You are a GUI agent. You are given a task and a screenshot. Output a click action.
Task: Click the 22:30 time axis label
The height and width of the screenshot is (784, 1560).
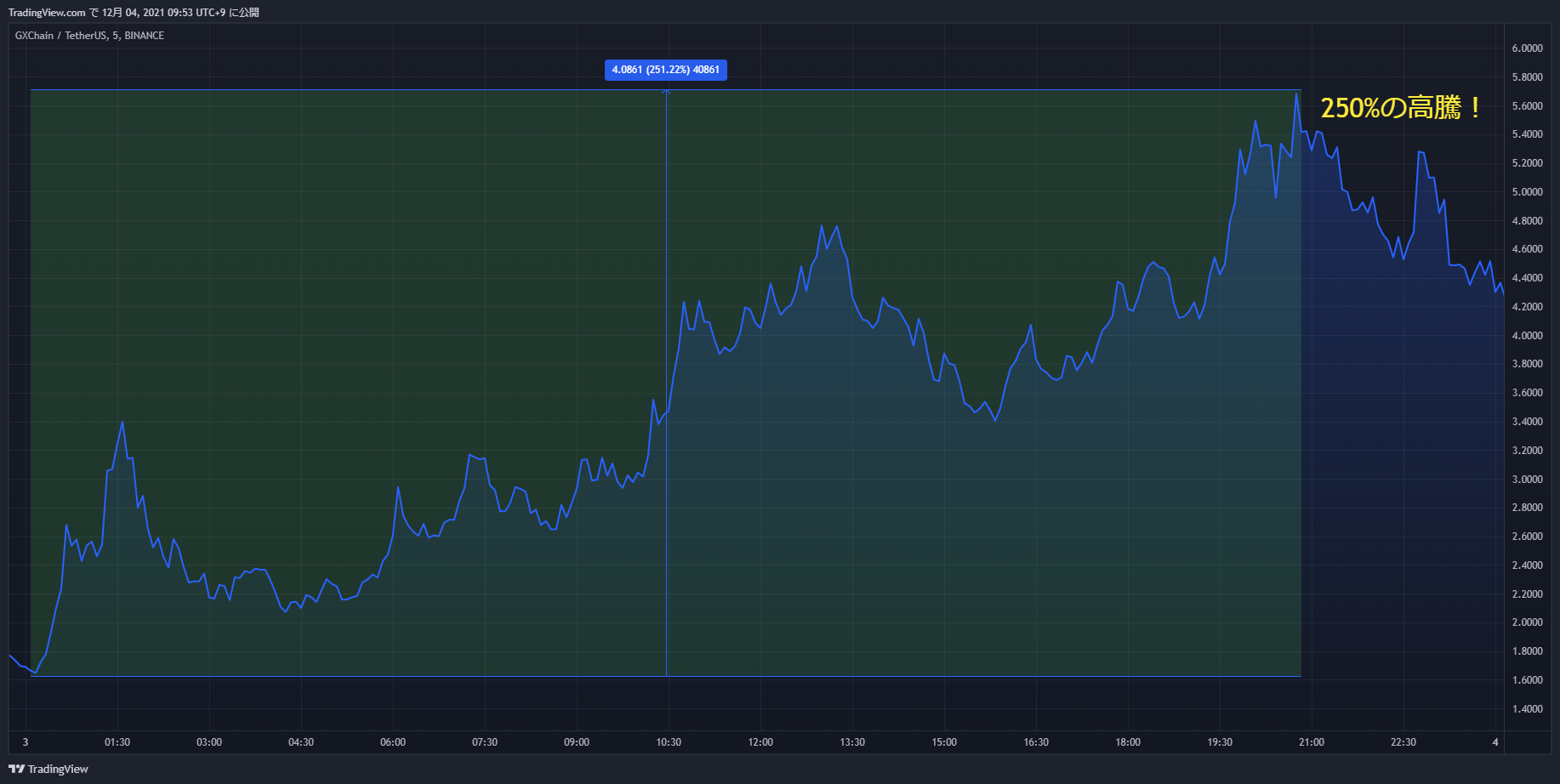pyautogui.click(x=1403, y=742)
